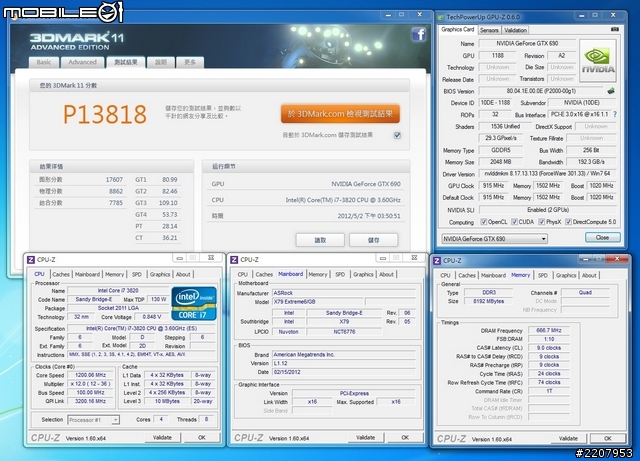640x461 pixels.
Task: Click the Facebook icon in 3DMark 11
Action: (418, 34)
